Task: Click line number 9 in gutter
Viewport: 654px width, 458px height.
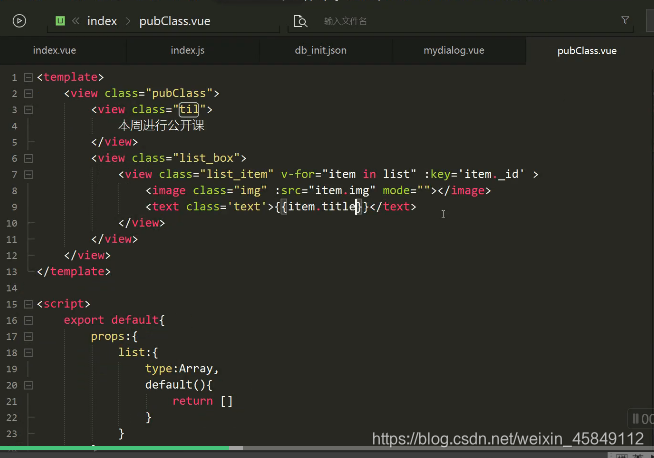Action: [15, 207]
